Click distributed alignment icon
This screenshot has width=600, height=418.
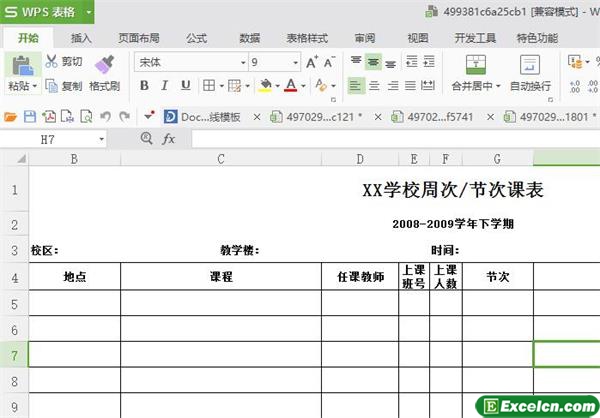[x=427, y=85]
